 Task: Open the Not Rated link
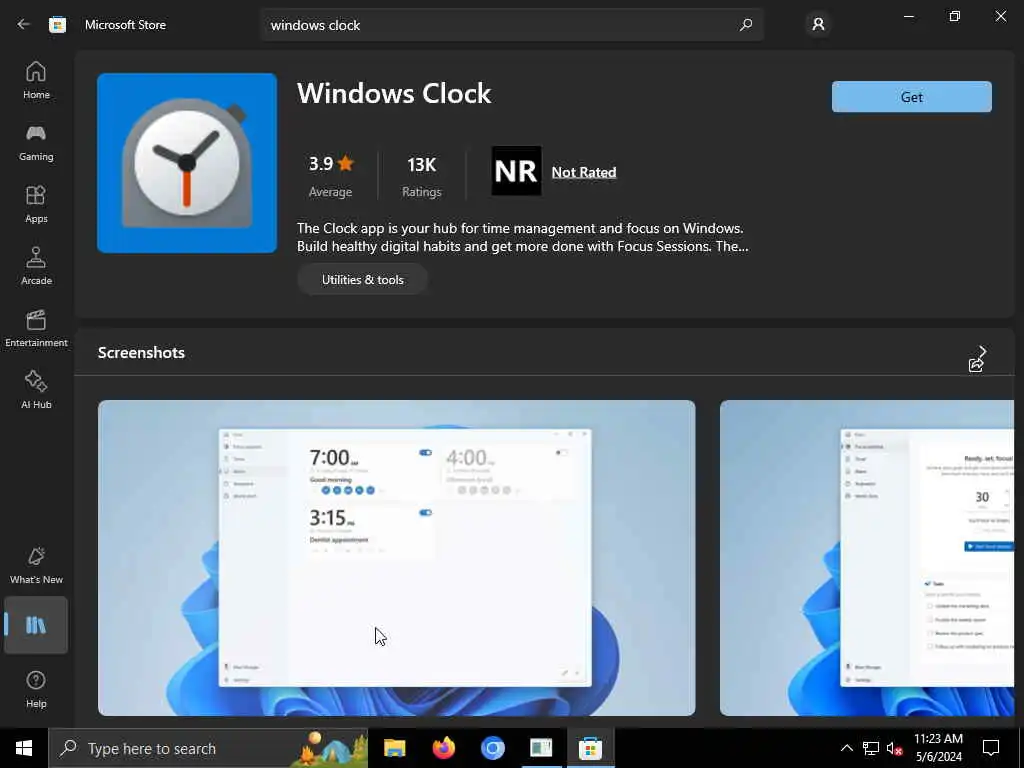point(583,172)
